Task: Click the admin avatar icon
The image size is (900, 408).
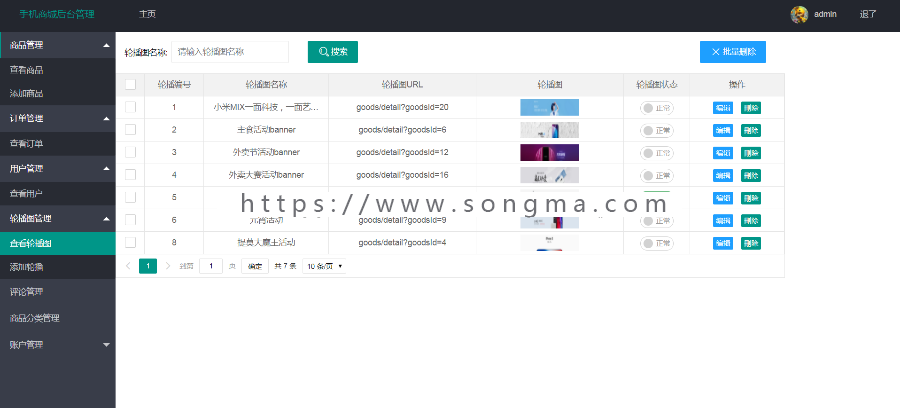Action: [799, 14]
